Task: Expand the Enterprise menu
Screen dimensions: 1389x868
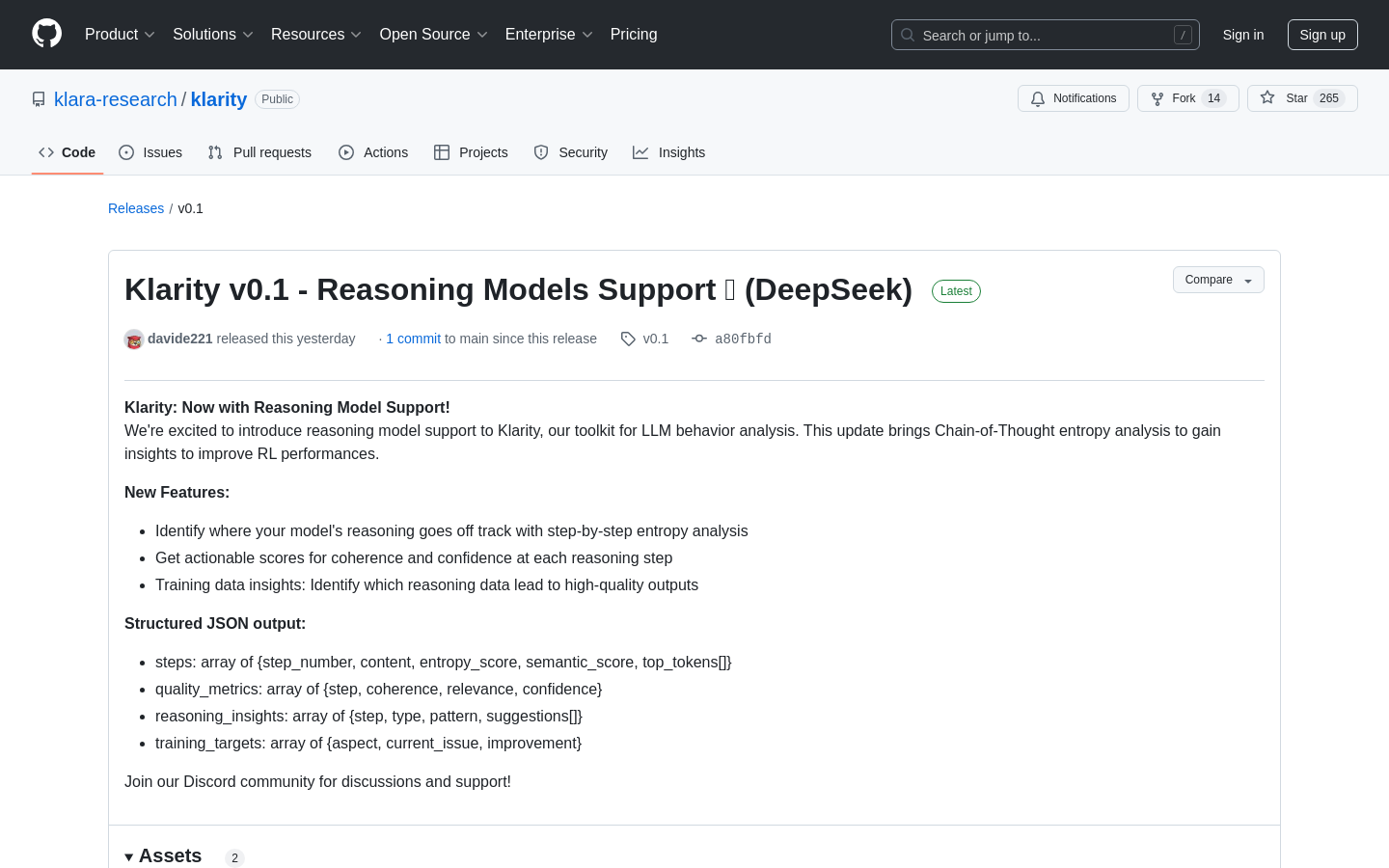Action: point(549,35)
